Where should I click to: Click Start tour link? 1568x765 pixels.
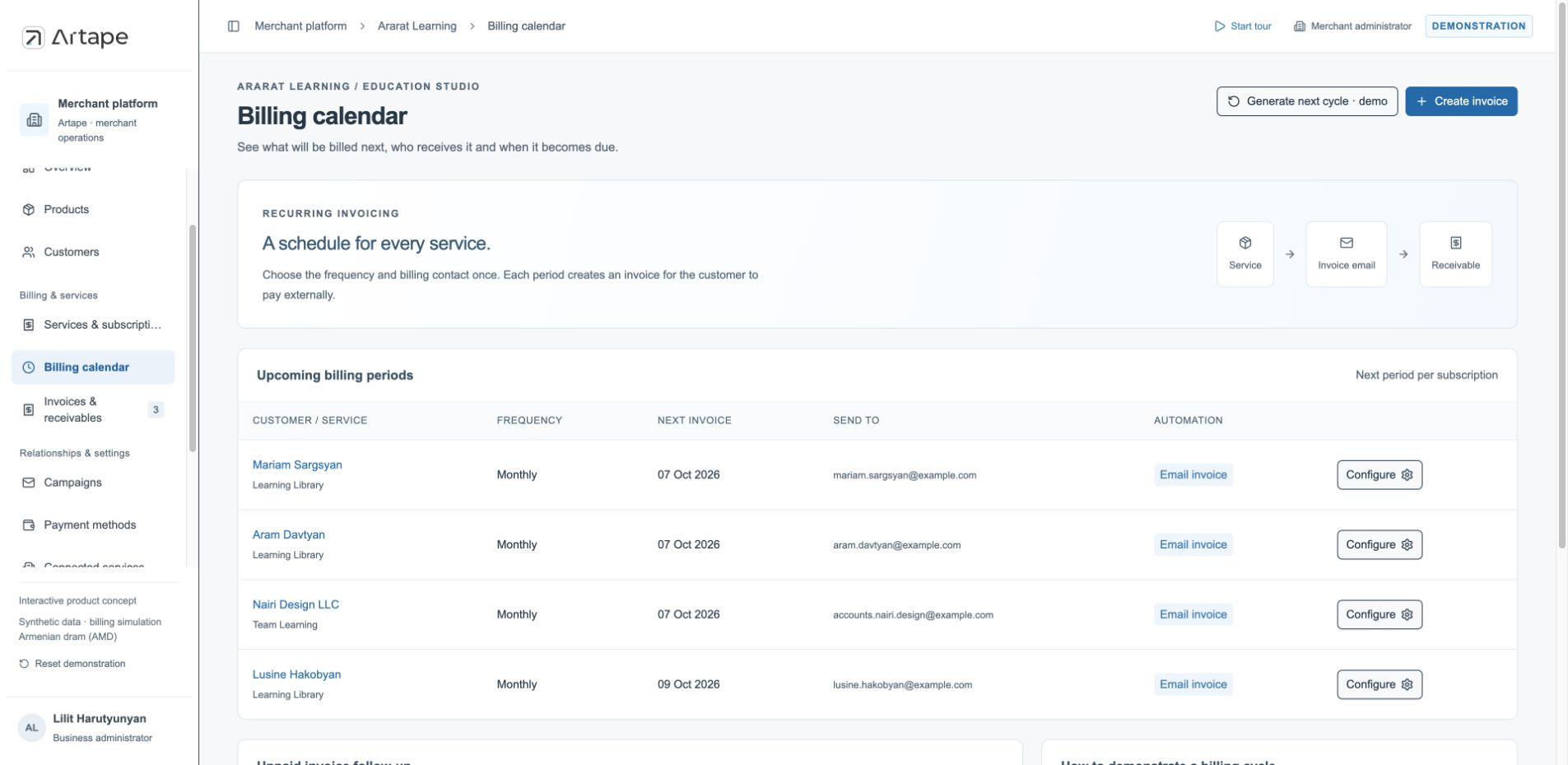(x=1243, y=26)
